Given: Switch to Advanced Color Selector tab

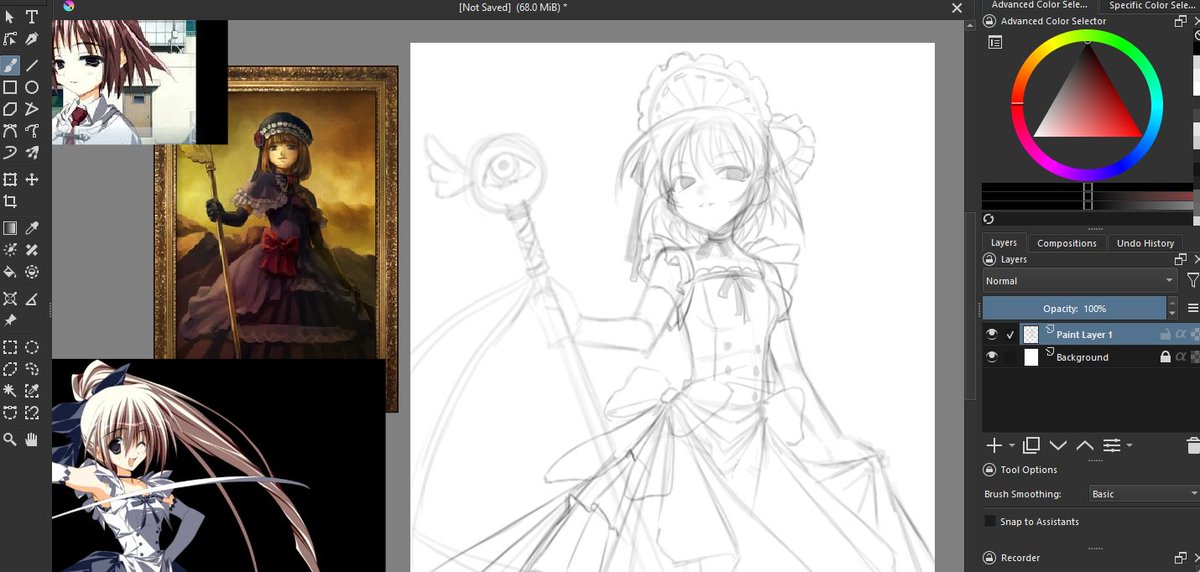Looking at the screenshot, I should (x=1039, y=5).
